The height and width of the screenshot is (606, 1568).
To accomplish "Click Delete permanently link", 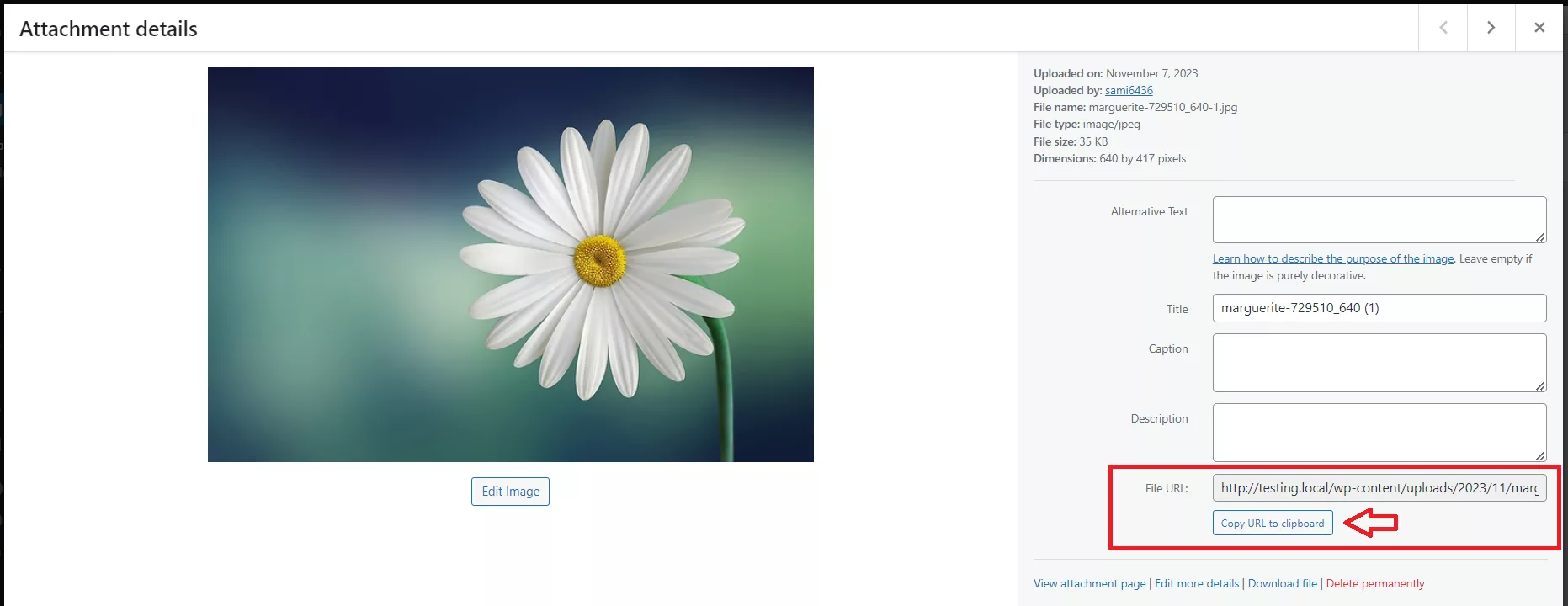I will 1375,583.
